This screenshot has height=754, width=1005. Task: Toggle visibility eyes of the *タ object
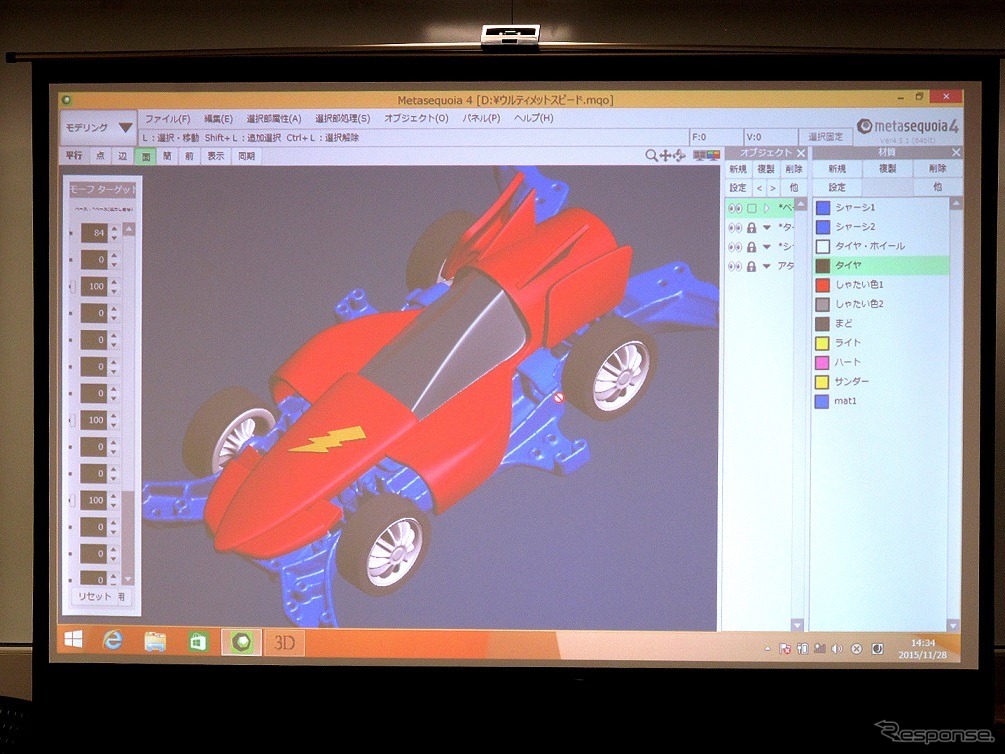pyautogui.click(x=735, y=228)
